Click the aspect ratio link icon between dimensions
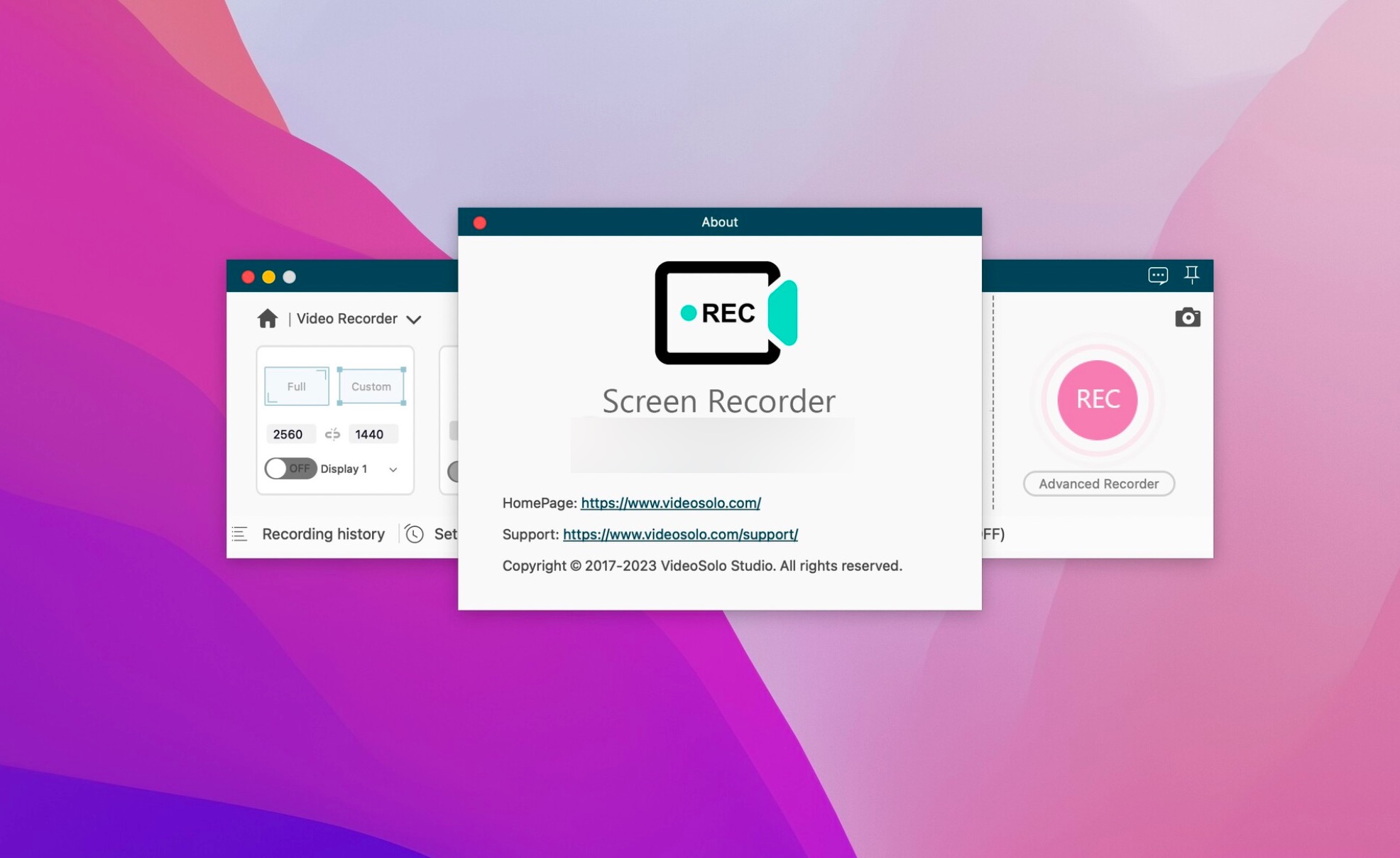 (x=332, y=434)
